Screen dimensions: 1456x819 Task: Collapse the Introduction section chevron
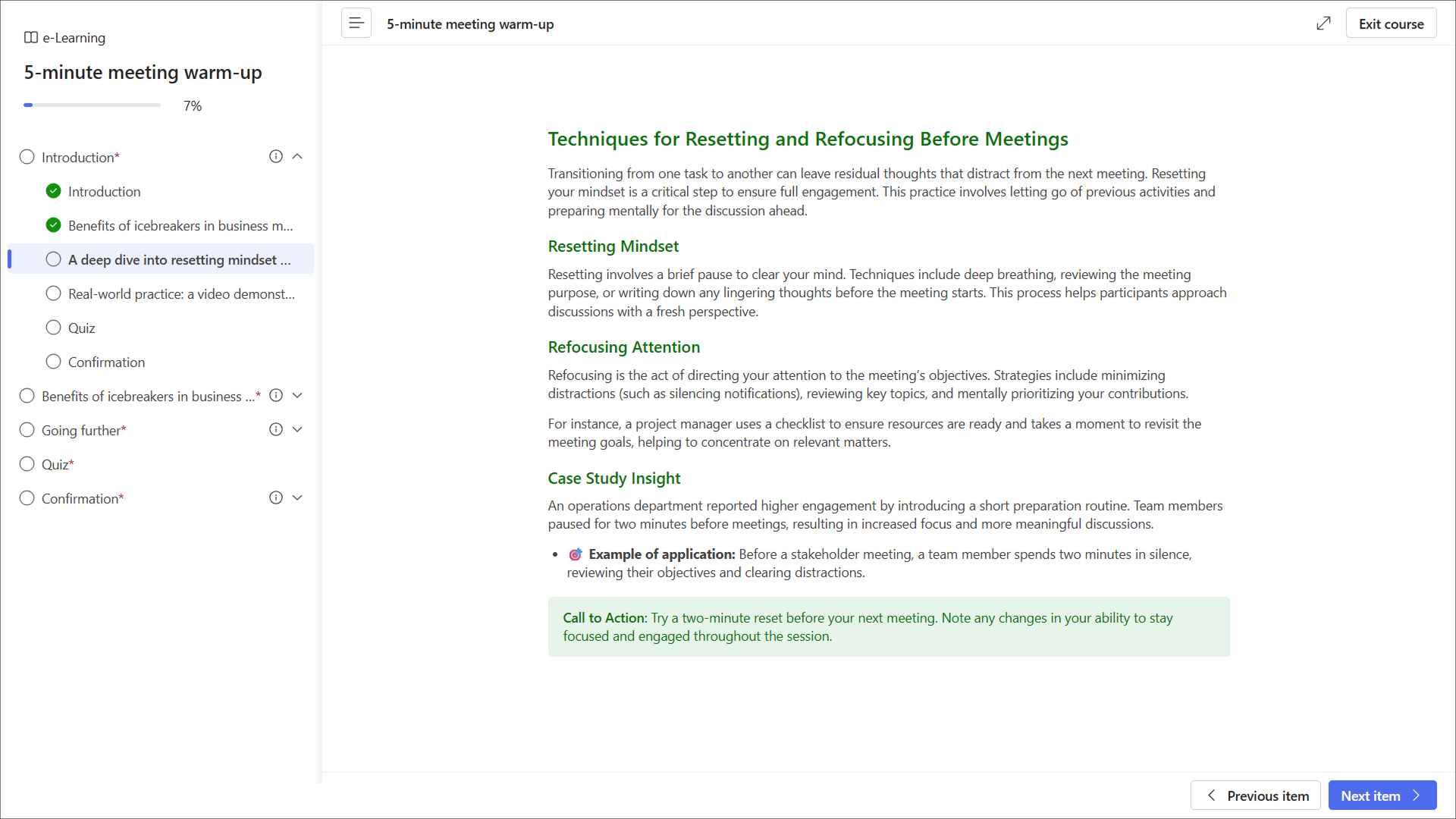[x=297, y=156]
